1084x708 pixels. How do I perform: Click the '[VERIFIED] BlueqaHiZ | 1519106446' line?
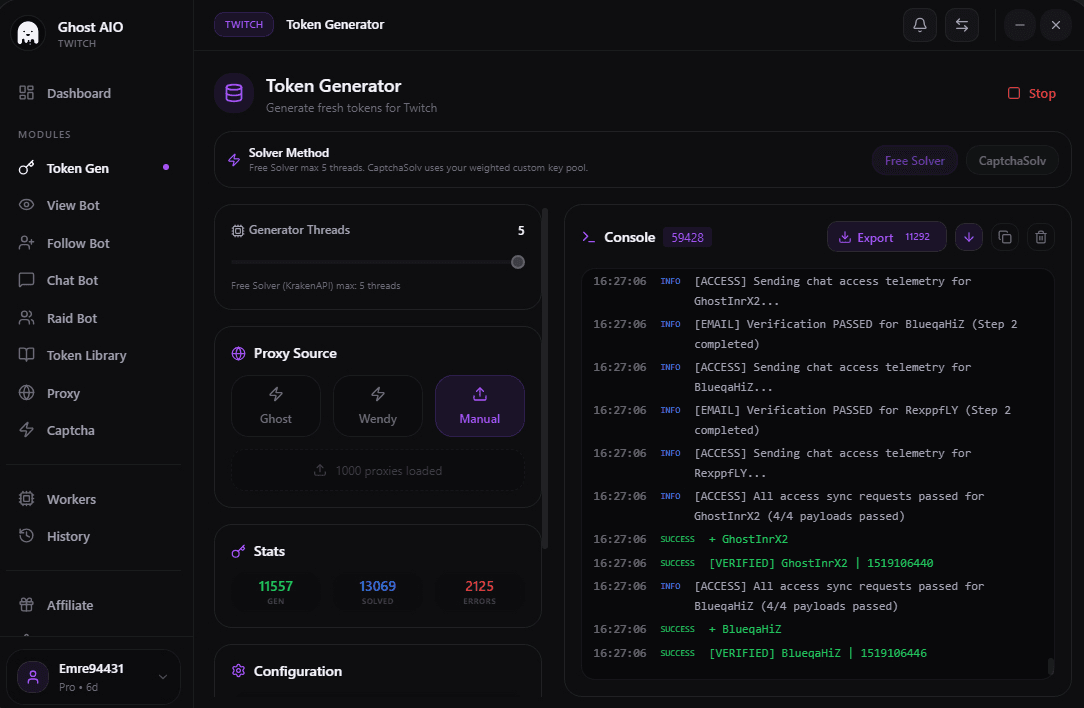pyautogui.click(x=818, y=653)
